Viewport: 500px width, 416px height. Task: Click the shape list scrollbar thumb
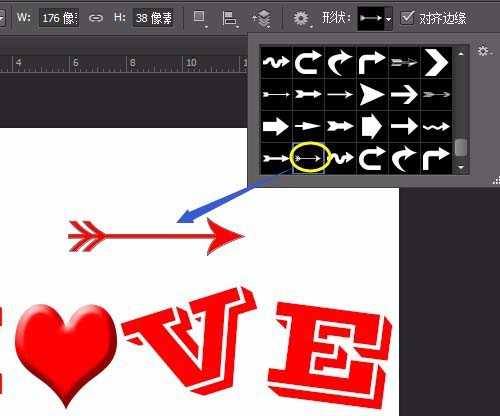coord(461,147)
